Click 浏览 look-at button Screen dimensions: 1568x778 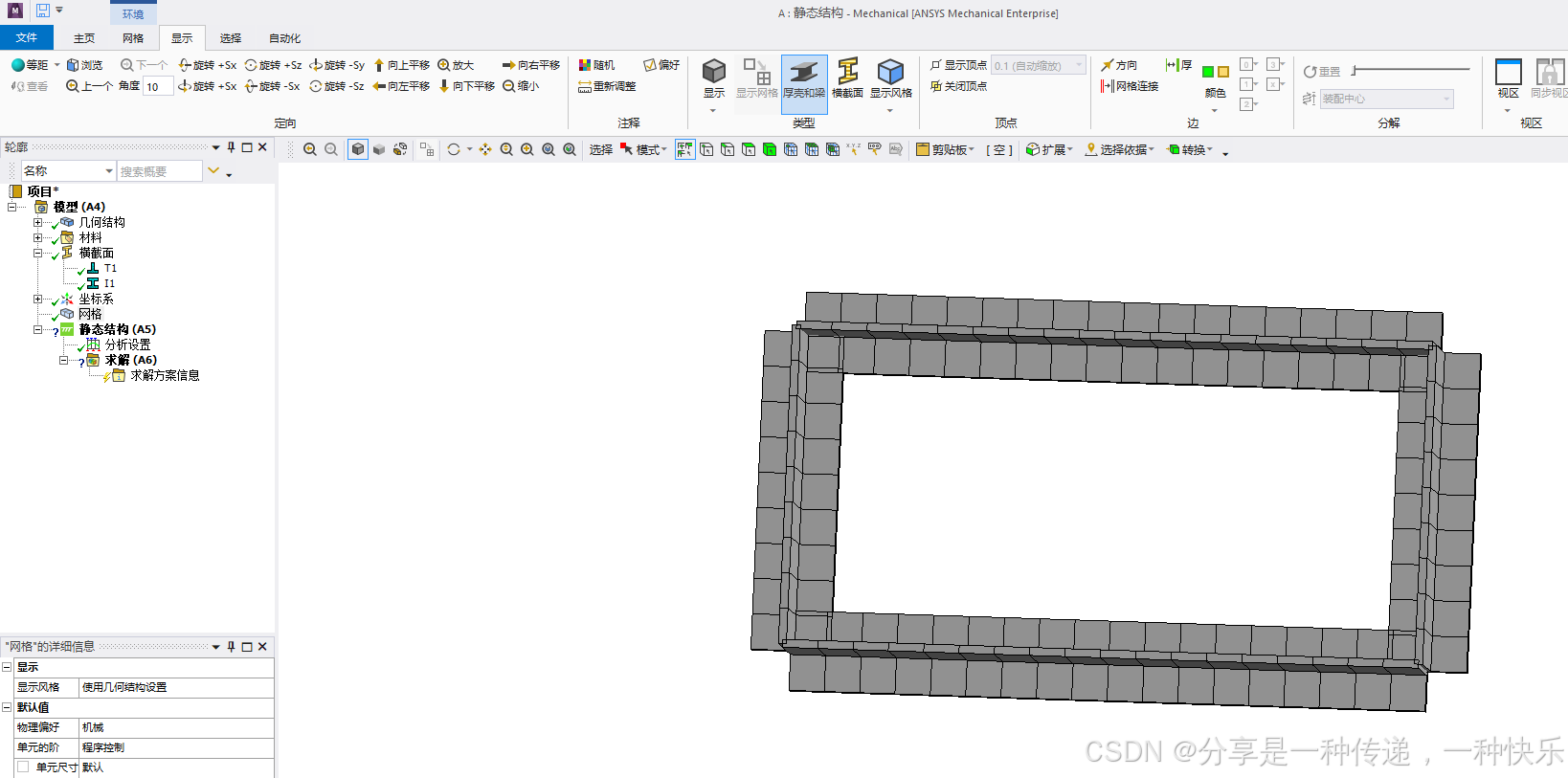tap(84, 65)
